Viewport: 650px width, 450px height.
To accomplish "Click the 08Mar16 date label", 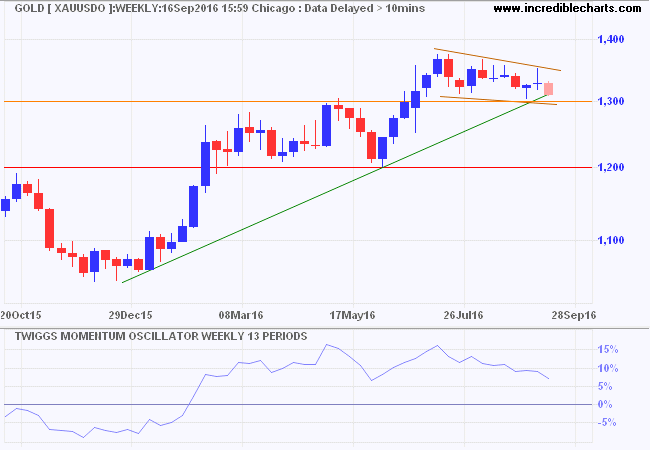I will (241, 315).
